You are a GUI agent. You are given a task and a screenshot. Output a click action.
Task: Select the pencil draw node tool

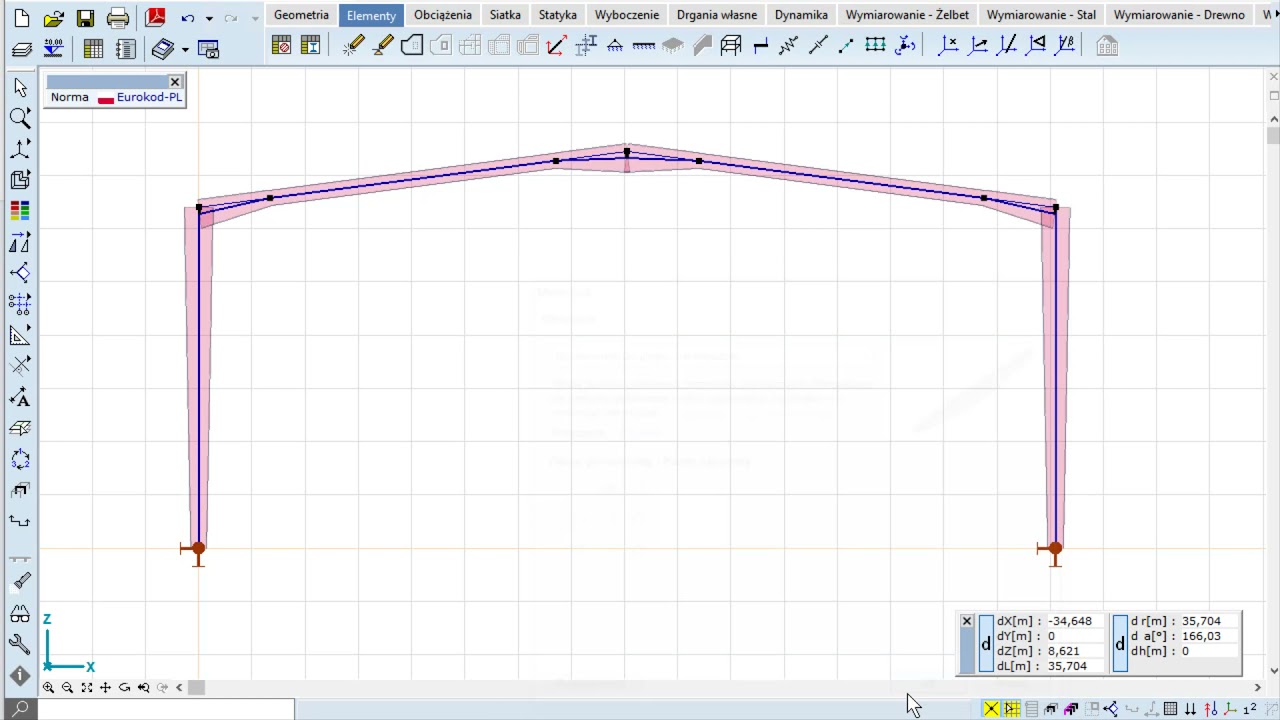353,45
